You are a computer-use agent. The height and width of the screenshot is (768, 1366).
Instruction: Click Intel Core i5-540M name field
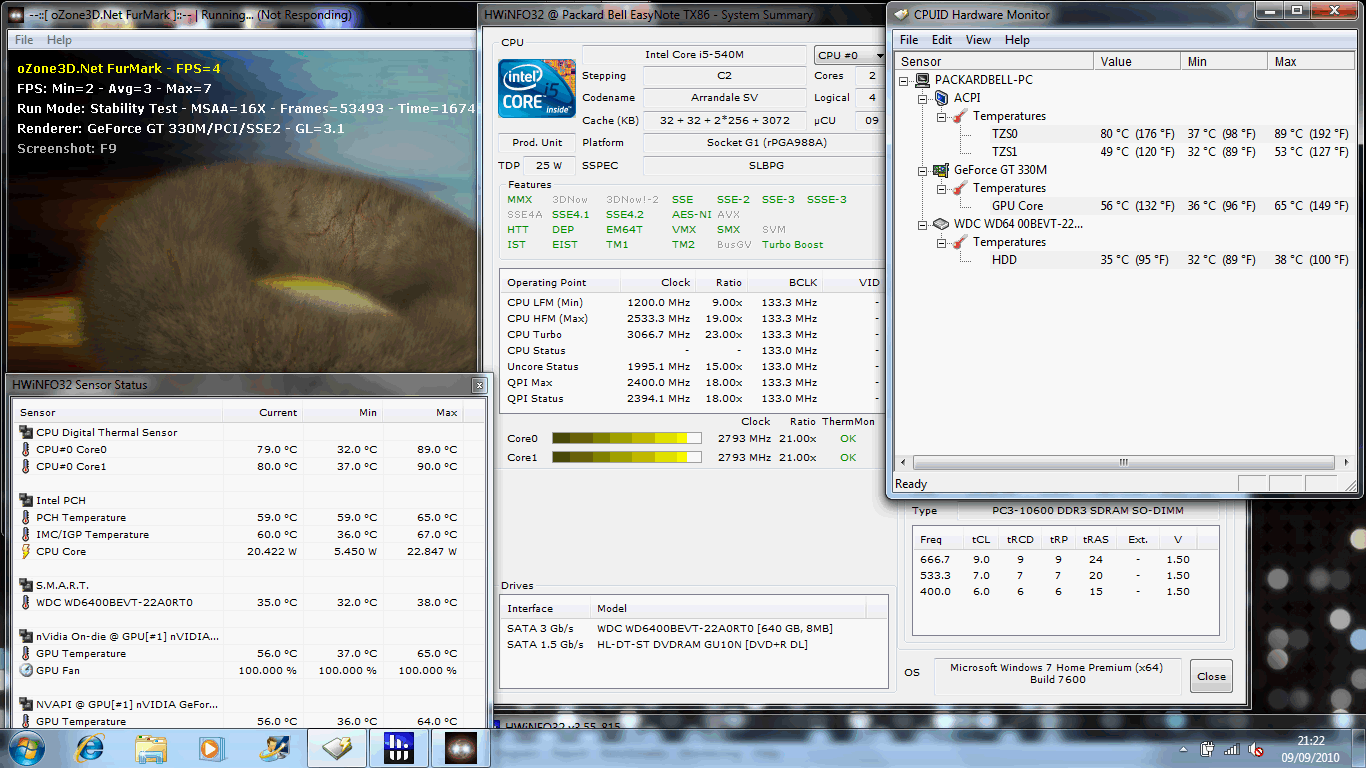pyautogui.click(x=694, y=54)
